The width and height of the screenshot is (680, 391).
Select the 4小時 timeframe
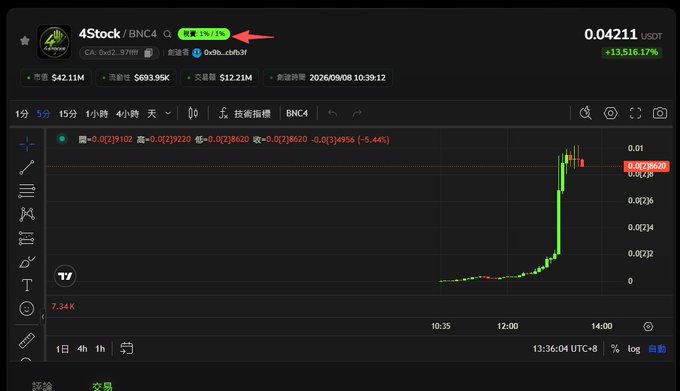click(x=127, y=114)
